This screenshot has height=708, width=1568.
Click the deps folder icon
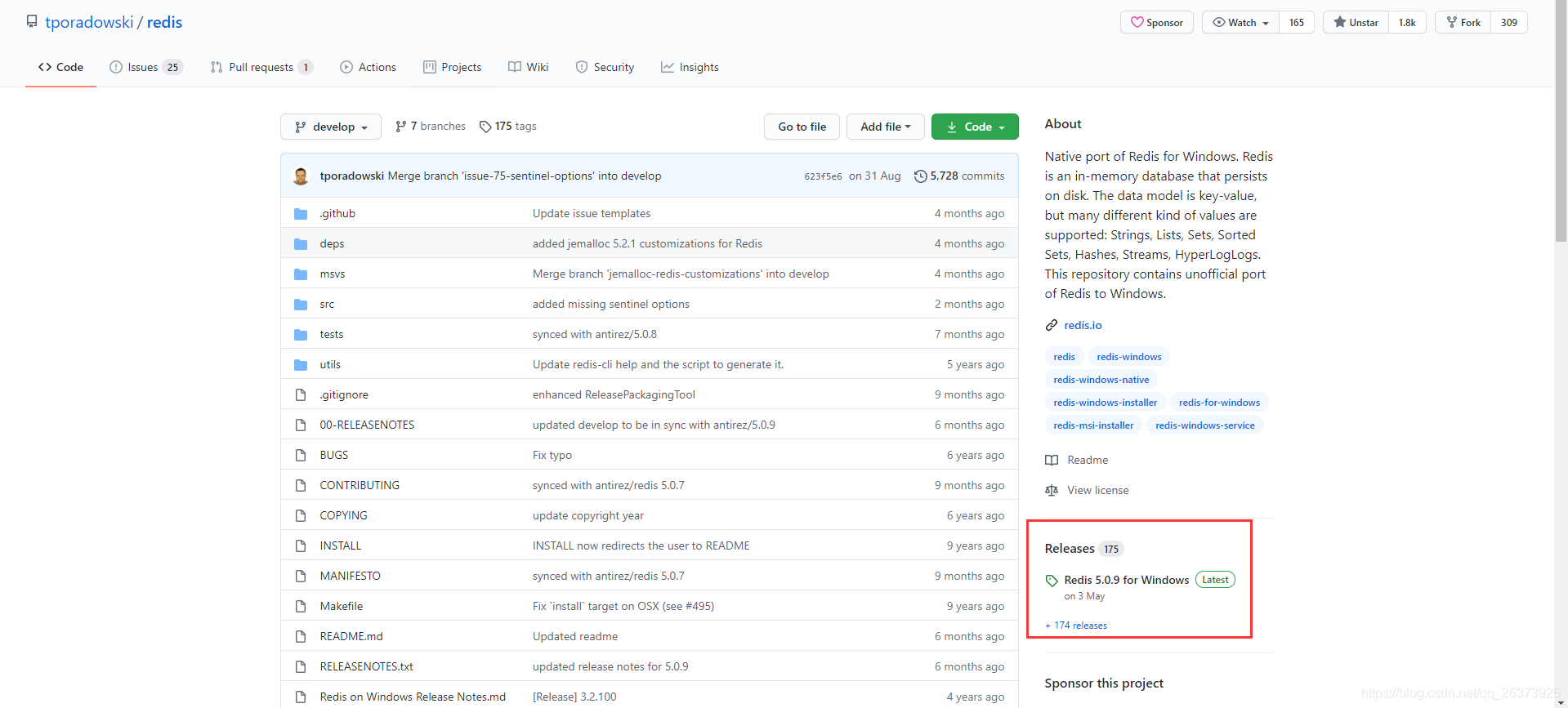tap(301, 244)
